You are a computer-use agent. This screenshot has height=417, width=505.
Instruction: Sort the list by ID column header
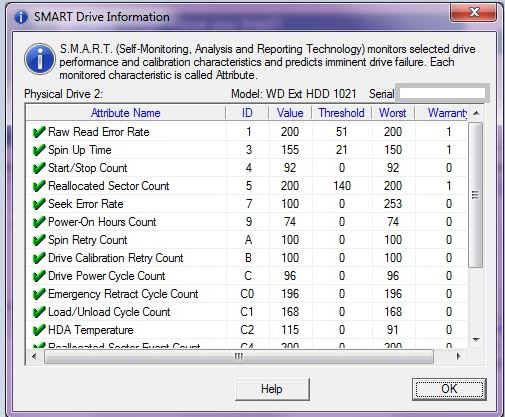(x=247, y=113)
